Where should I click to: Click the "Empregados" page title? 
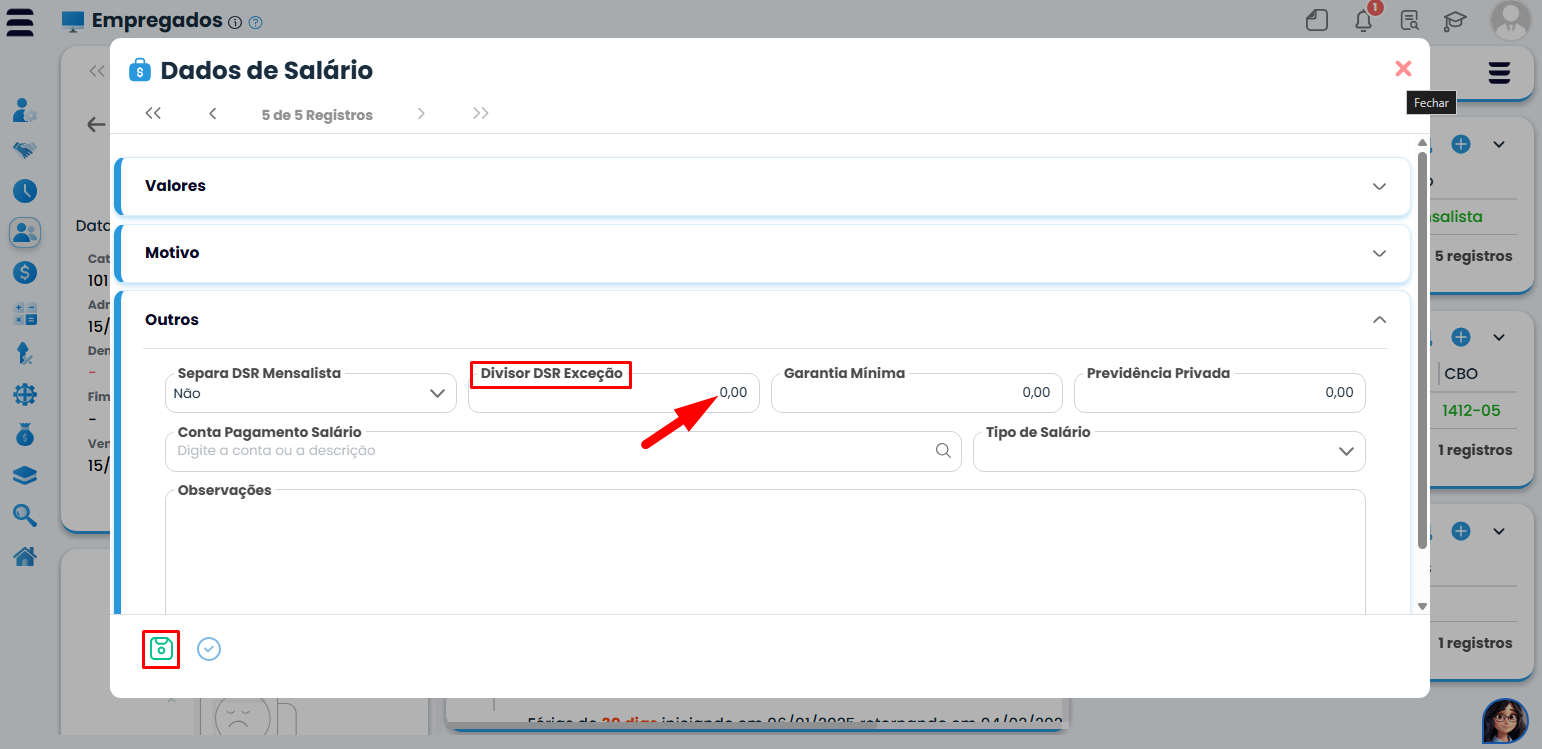point(157,20)
